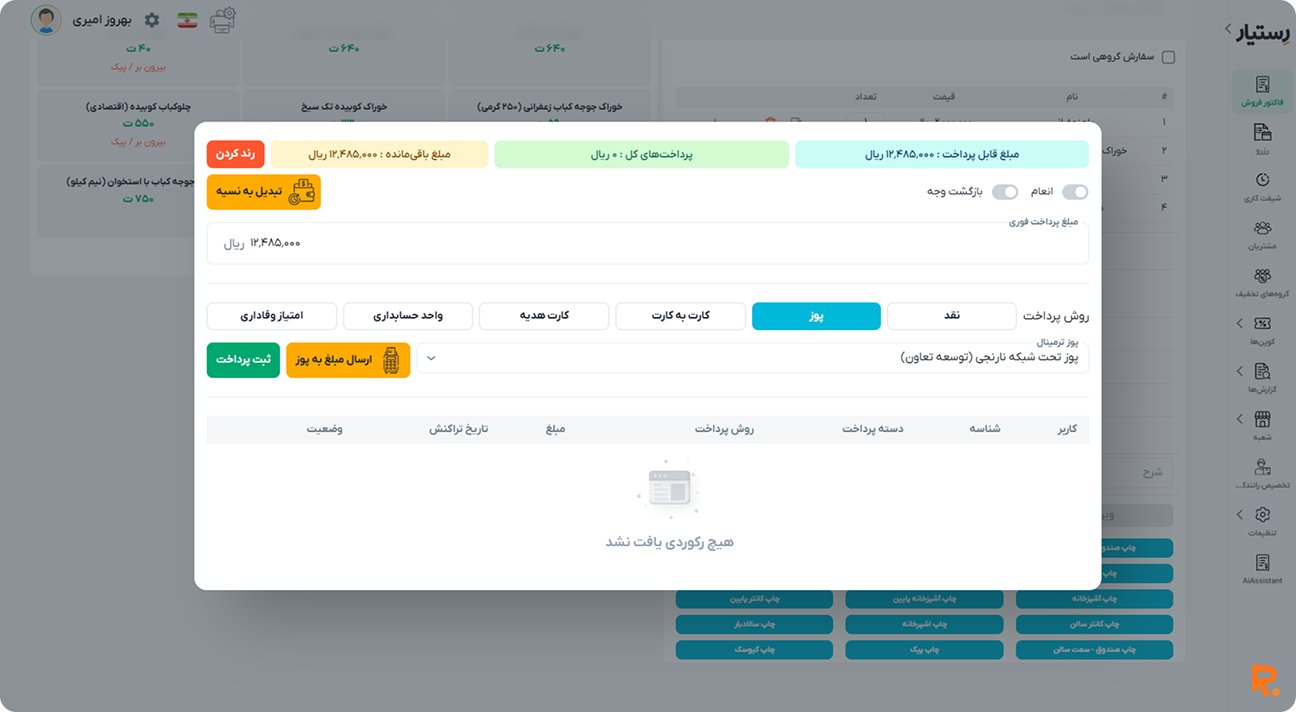Click the Iran flag language icon
This screenshot has height=712, width=1296.
(187, 20)
